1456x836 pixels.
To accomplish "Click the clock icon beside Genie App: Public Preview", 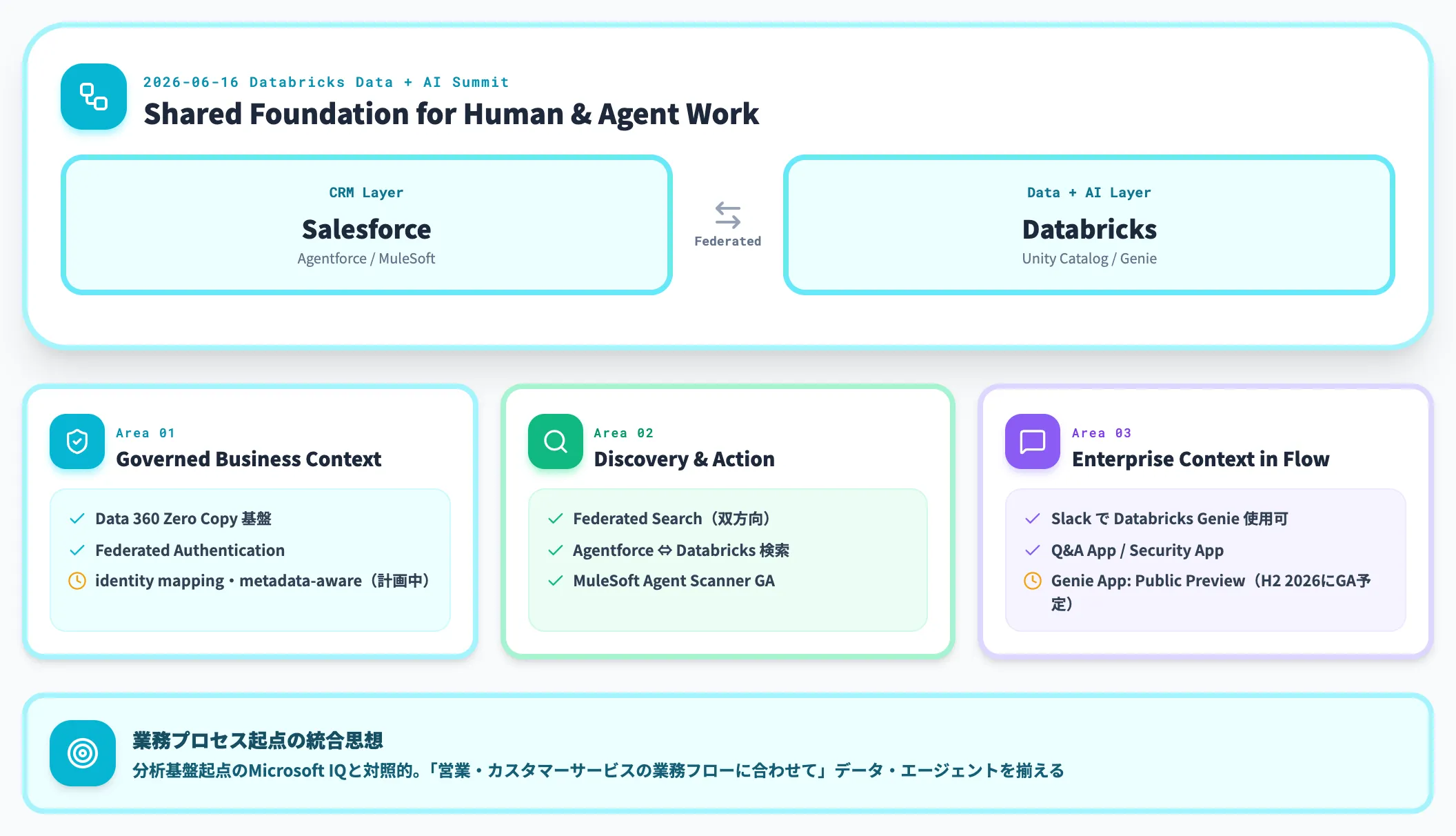I will coord(1033,581).
